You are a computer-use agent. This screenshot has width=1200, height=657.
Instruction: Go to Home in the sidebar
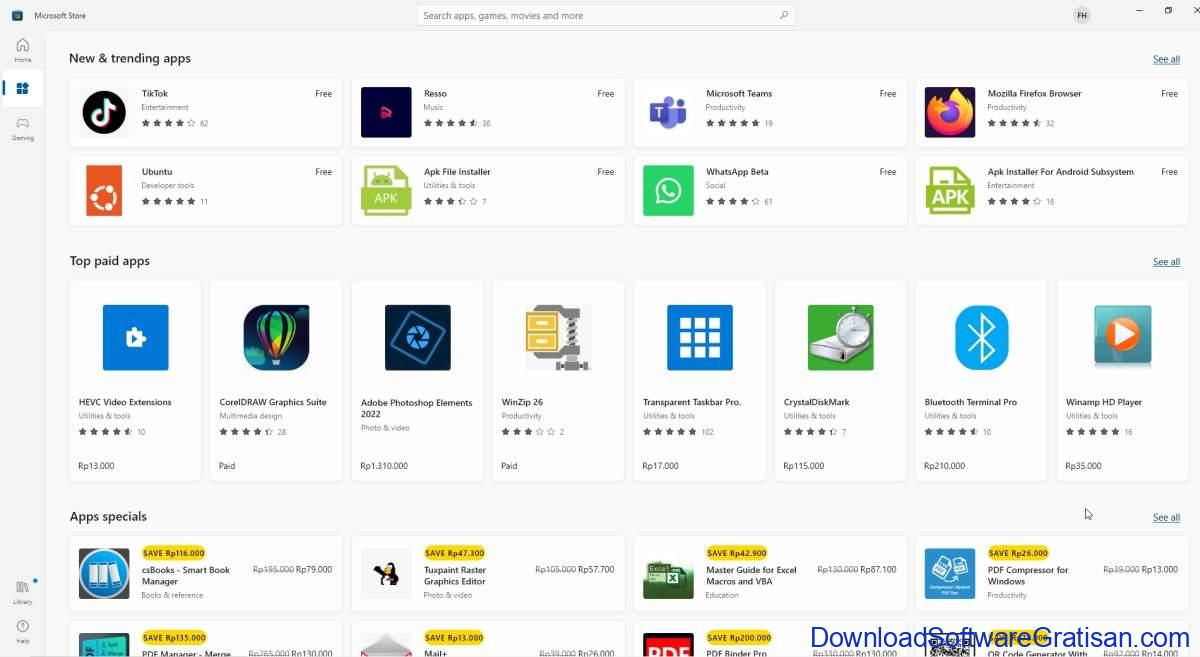(22, 50)
